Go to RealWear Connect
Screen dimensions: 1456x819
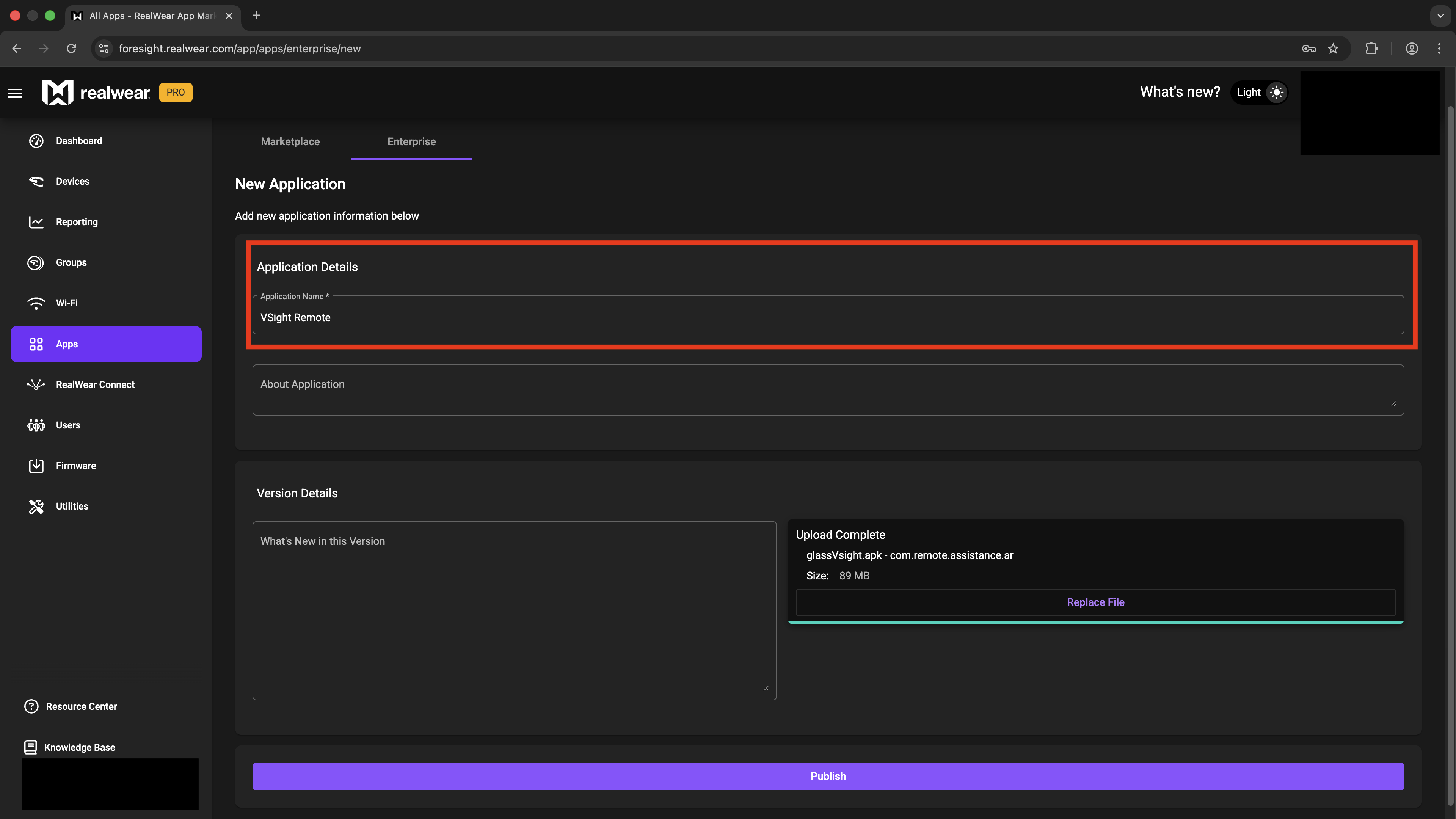tap(106, 385)
